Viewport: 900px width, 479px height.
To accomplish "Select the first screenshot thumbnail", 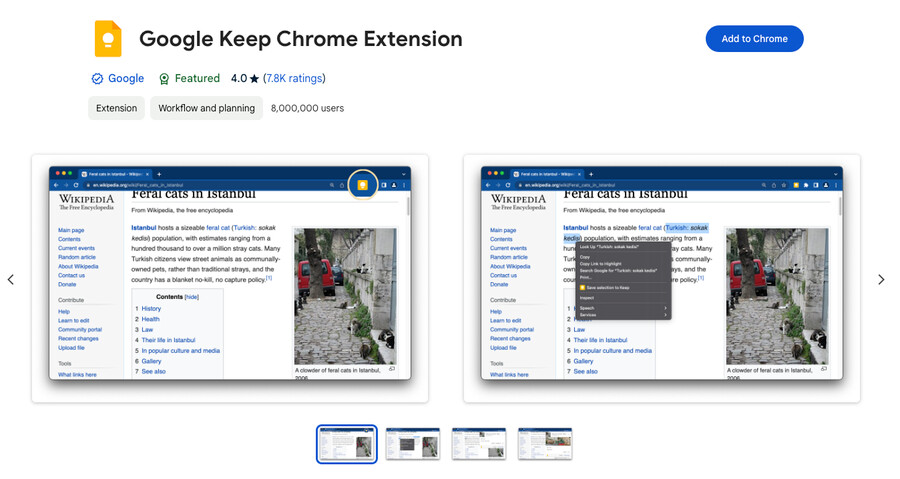I will [x=347, y=444].
